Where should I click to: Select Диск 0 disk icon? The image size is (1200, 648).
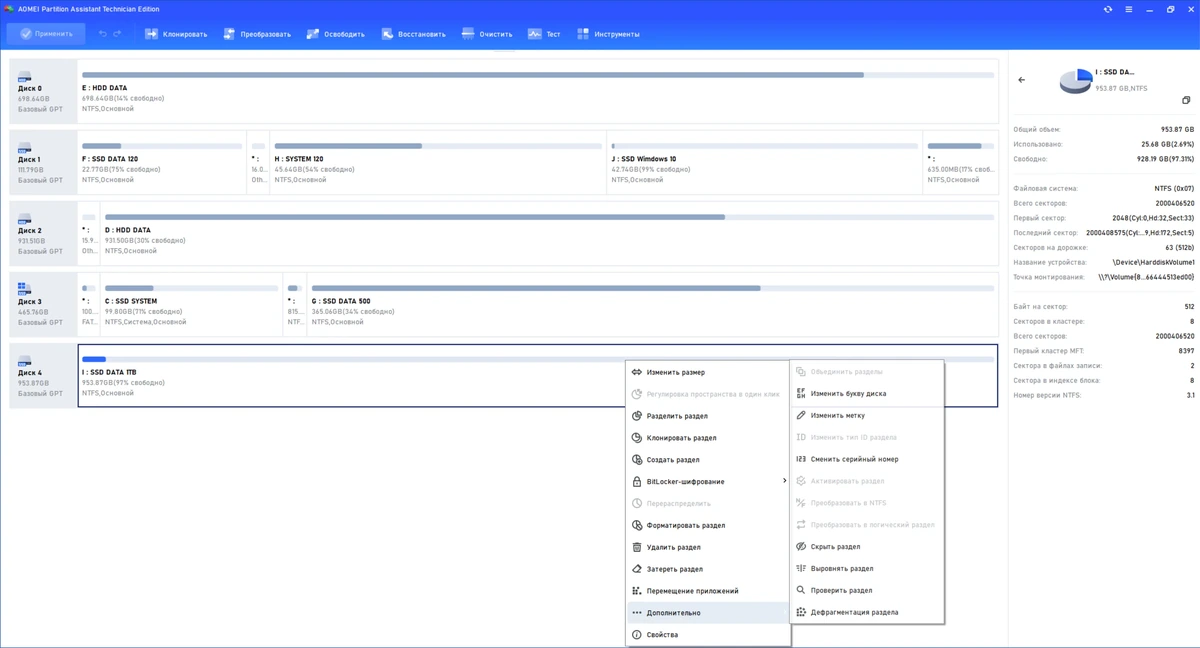(25, 77)
